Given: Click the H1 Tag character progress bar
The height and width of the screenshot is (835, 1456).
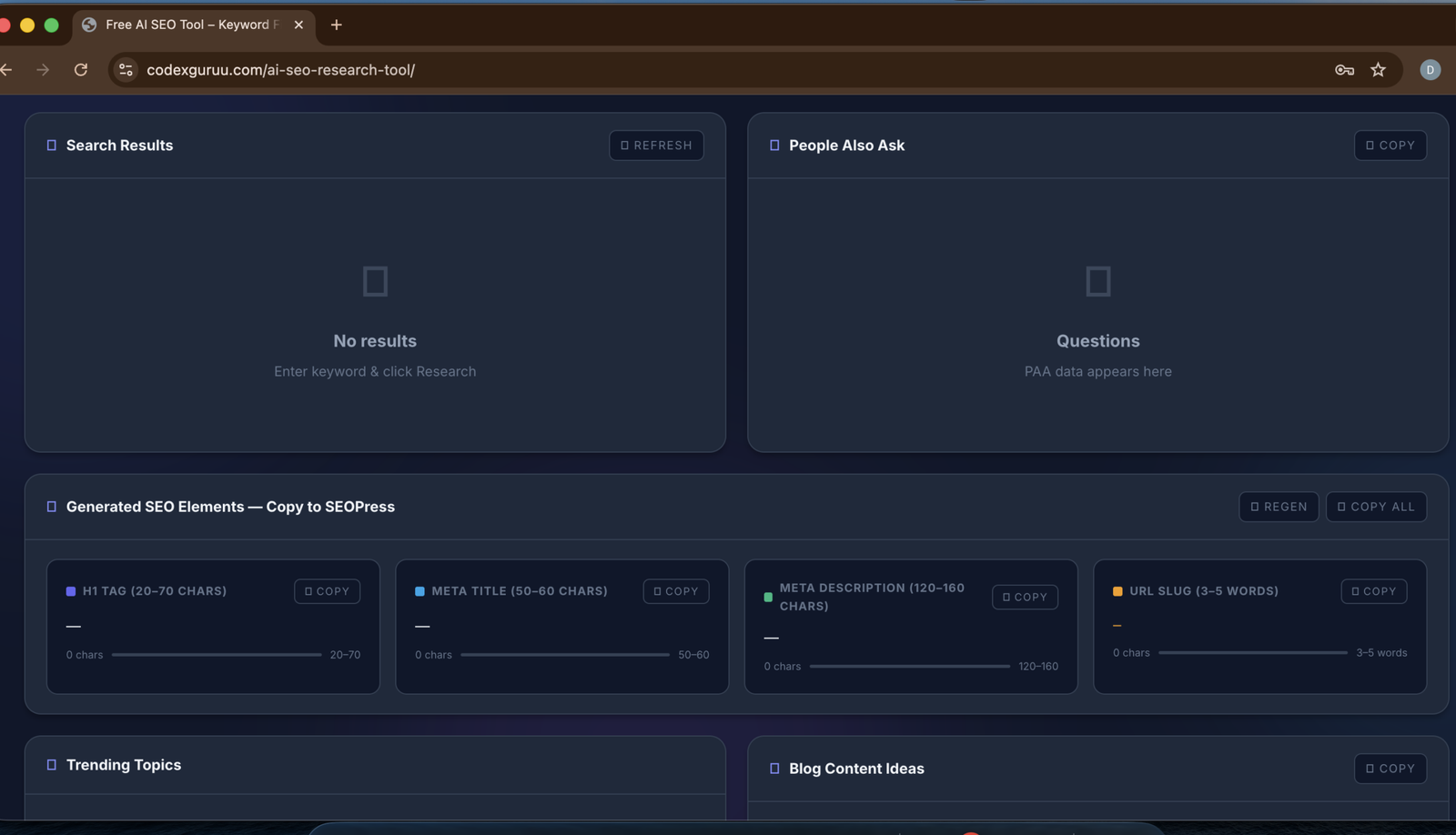Looking at the screenshot, I should 217,655.
